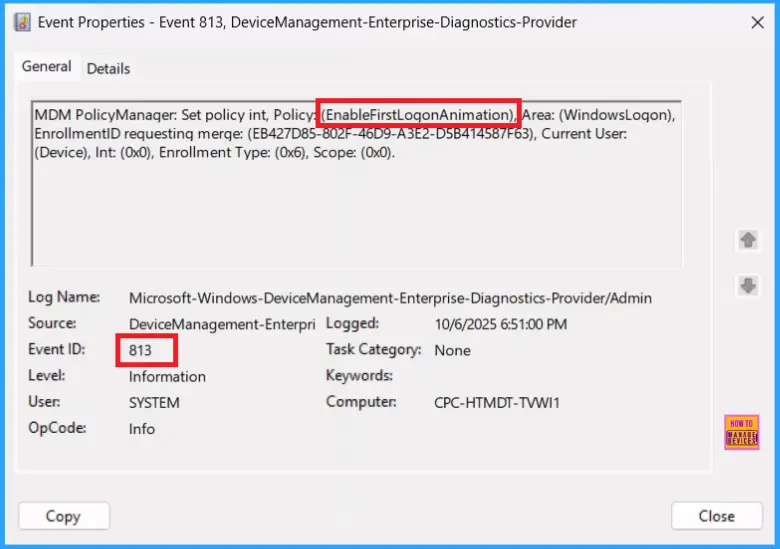780x549 pixels.
Task: Click the Source value DeviceManagement-Enterpri
Action: [x=222, y=324]
